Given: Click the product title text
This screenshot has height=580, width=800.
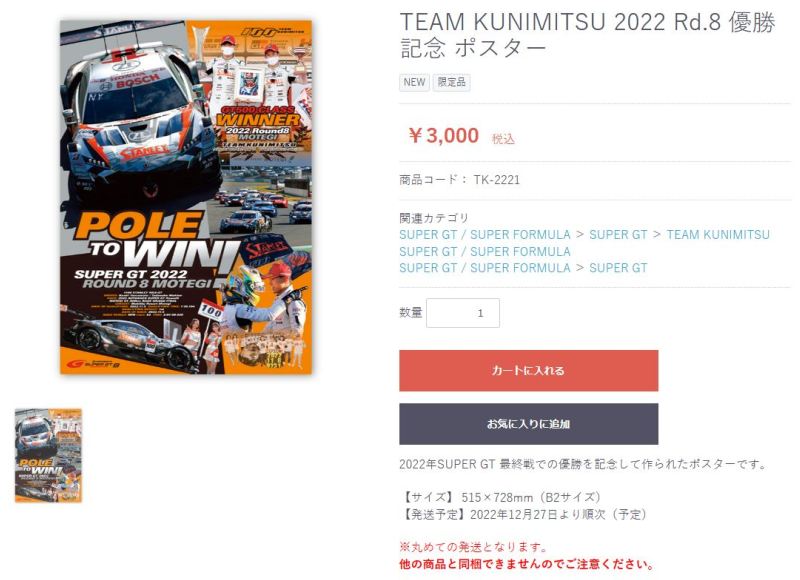Looking at the screenshot, I should click(587, 35).
